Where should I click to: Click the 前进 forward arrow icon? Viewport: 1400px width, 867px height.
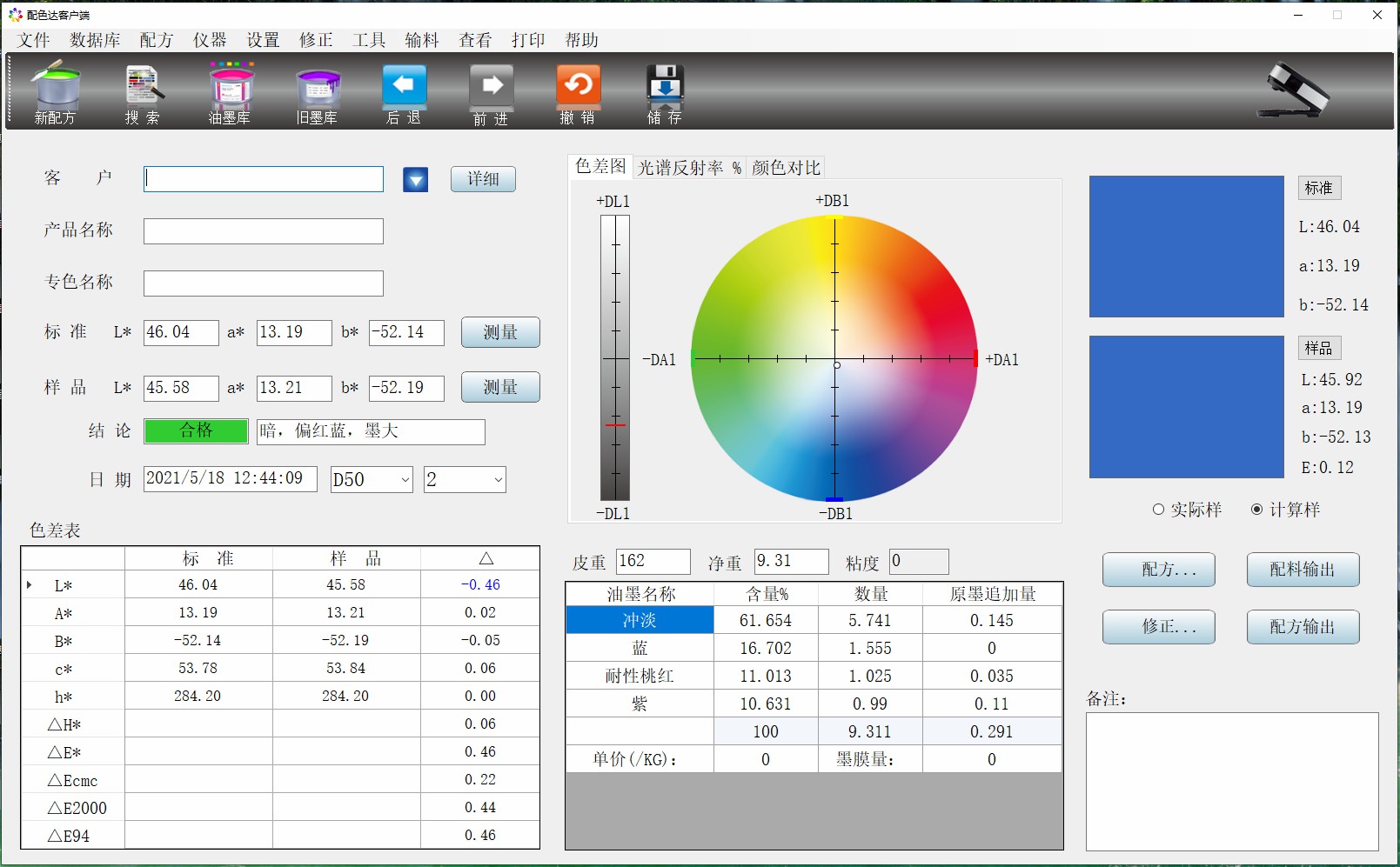(x=492, y=87)
